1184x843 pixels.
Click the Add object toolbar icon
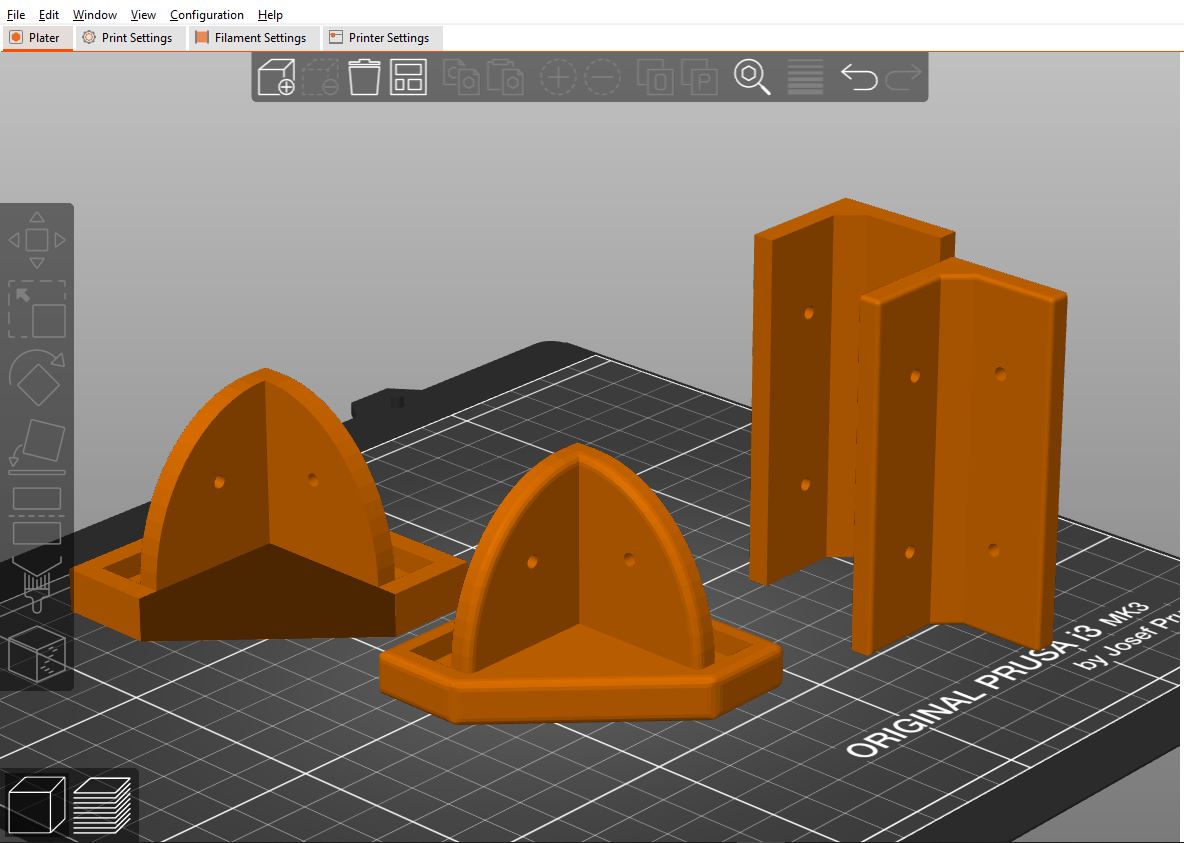tap(276, 77)
